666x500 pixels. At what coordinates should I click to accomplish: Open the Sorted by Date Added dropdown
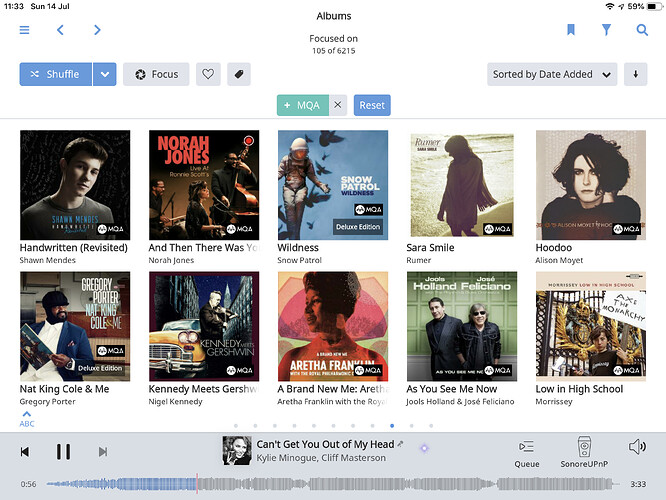(553, 74)
